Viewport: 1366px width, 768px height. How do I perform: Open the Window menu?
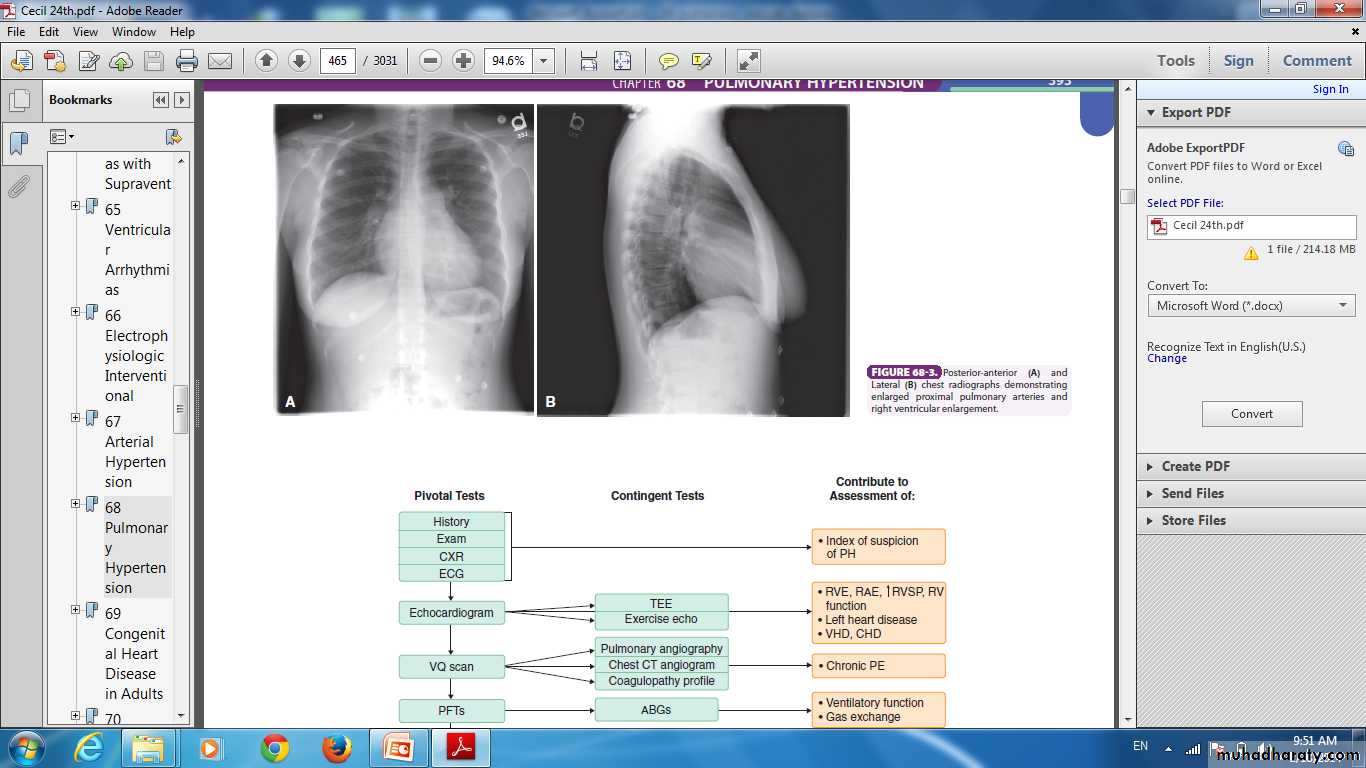(x=133, y=32)
